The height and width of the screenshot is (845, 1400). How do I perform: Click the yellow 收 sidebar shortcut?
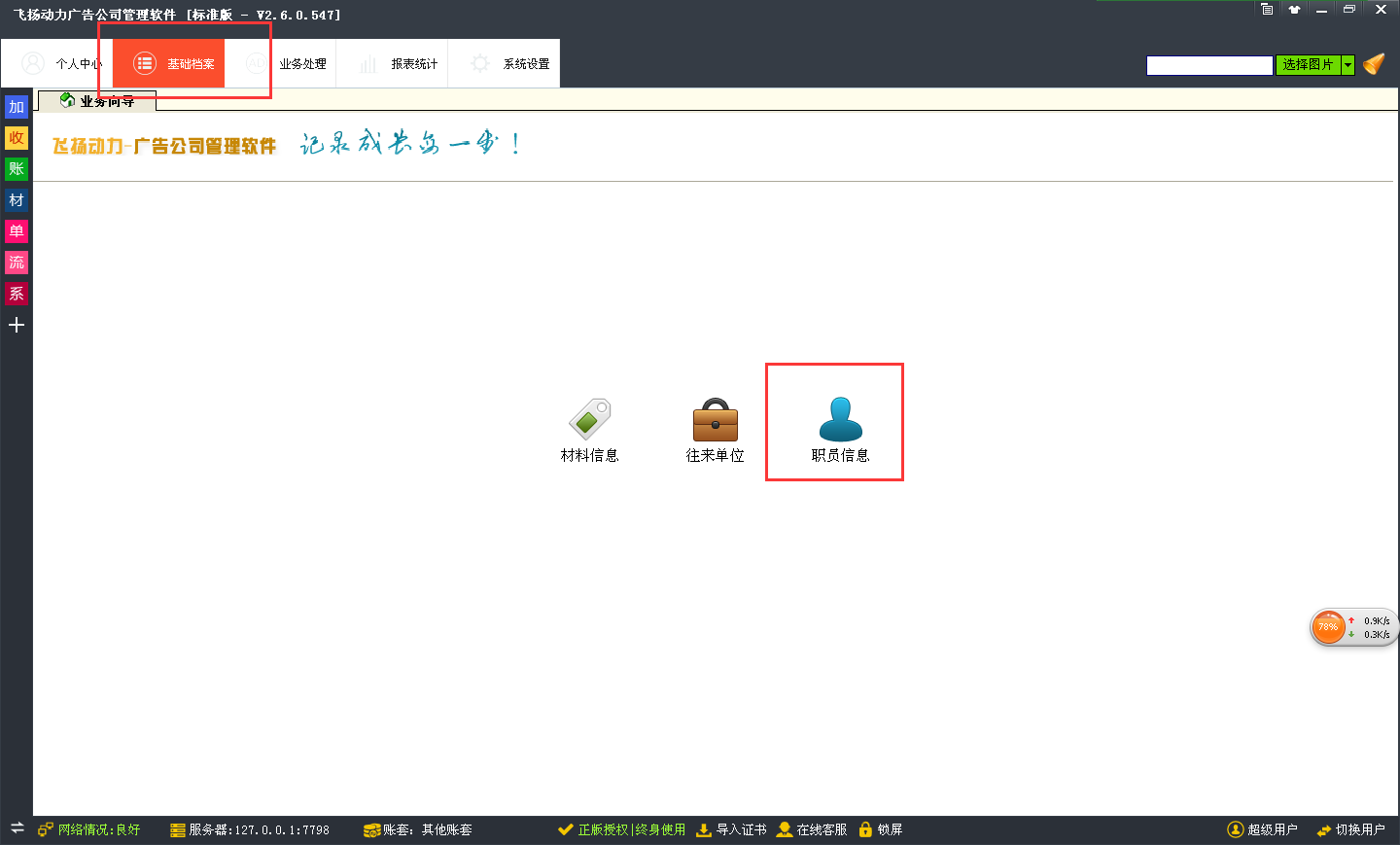(x=17, y=138)
